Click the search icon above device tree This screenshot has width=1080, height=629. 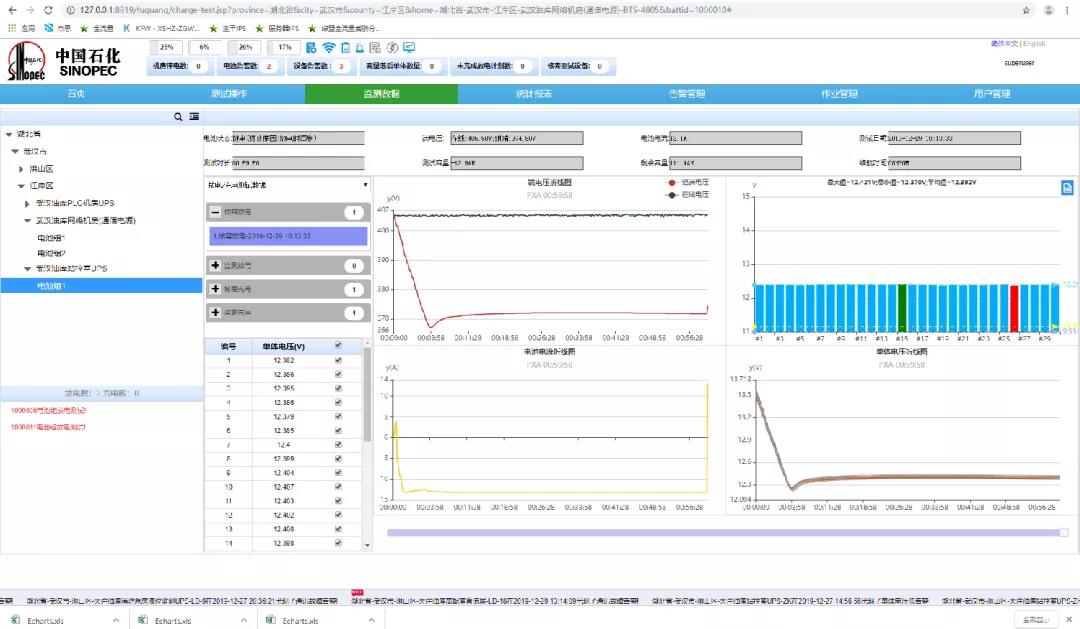(x=178, y=117)
